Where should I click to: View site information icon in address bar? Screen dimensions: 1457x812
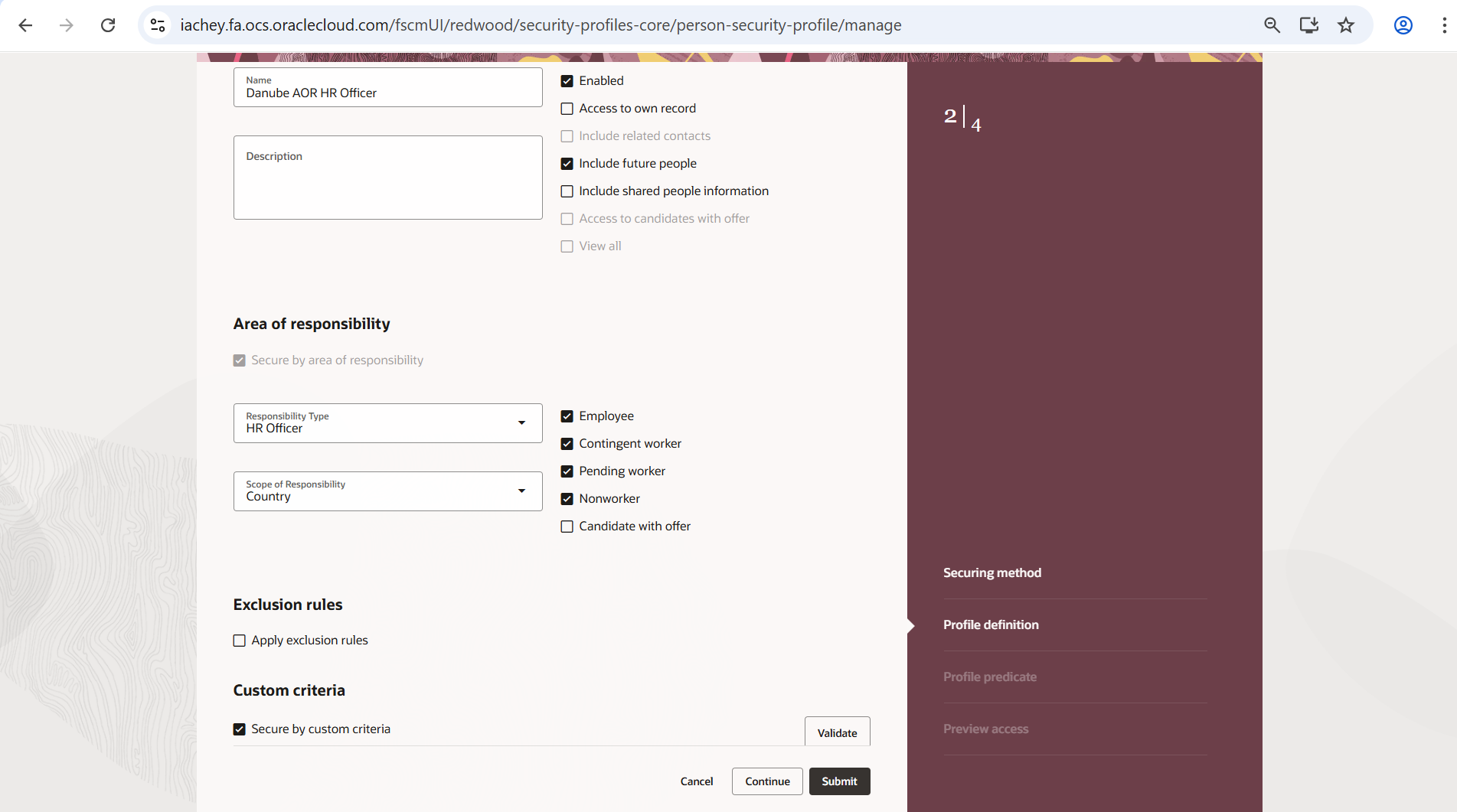(158, 25)
